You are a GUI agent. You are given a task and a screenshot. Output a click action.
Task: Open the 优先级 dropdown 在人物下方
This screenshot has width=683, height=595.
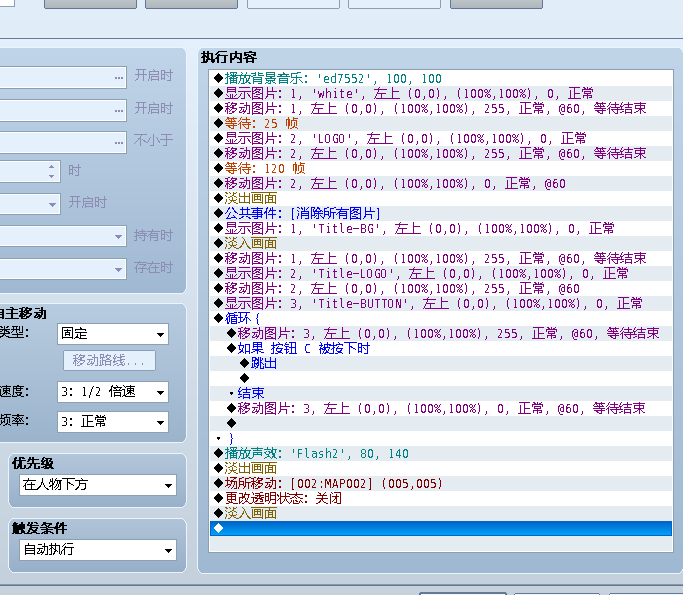[x=98, y=485]
